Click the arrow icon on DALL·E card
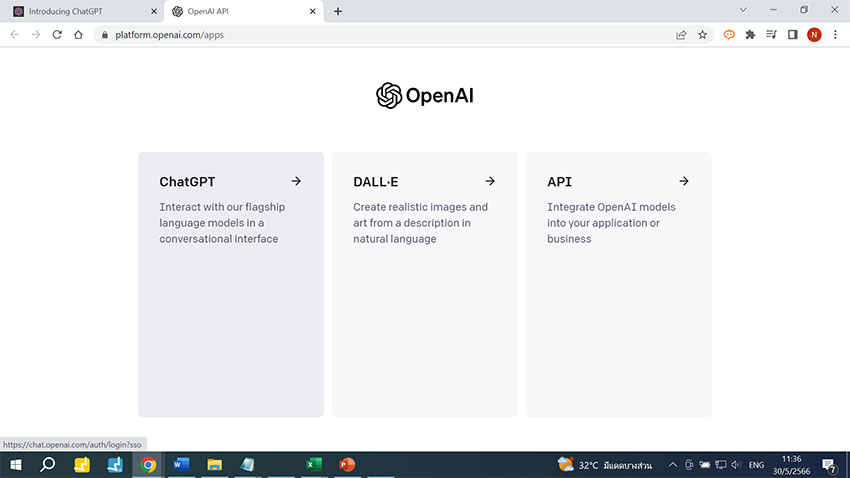The image size is (850, 478). (490, 181)
